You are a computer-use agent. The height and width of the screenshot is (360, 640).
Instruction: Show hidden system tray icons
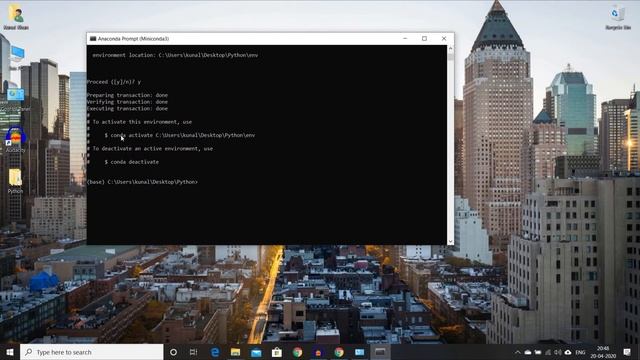point(518,352)
